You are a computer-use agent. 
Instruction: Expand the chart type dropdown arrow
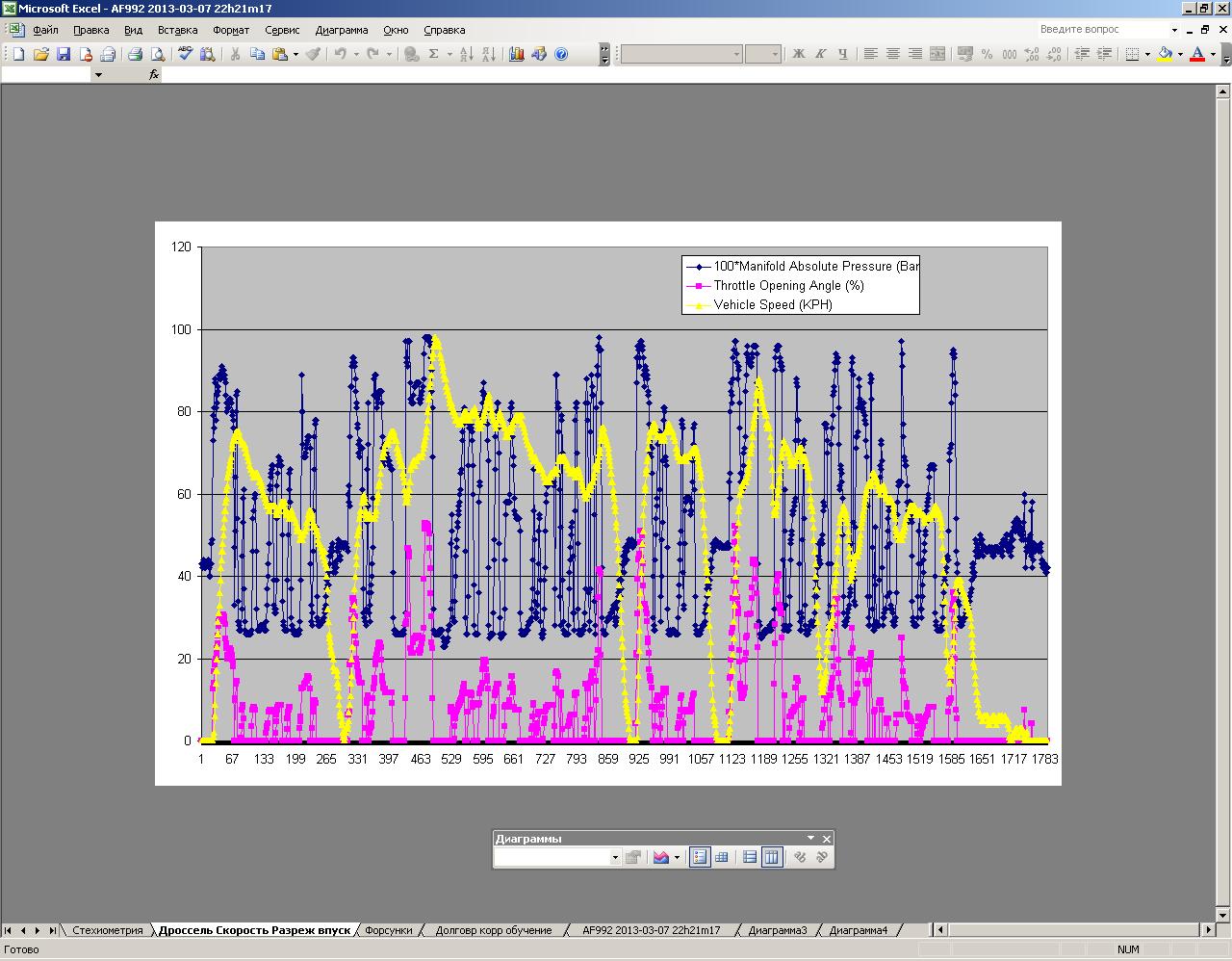pyautogui.click(x=677, y=857)
